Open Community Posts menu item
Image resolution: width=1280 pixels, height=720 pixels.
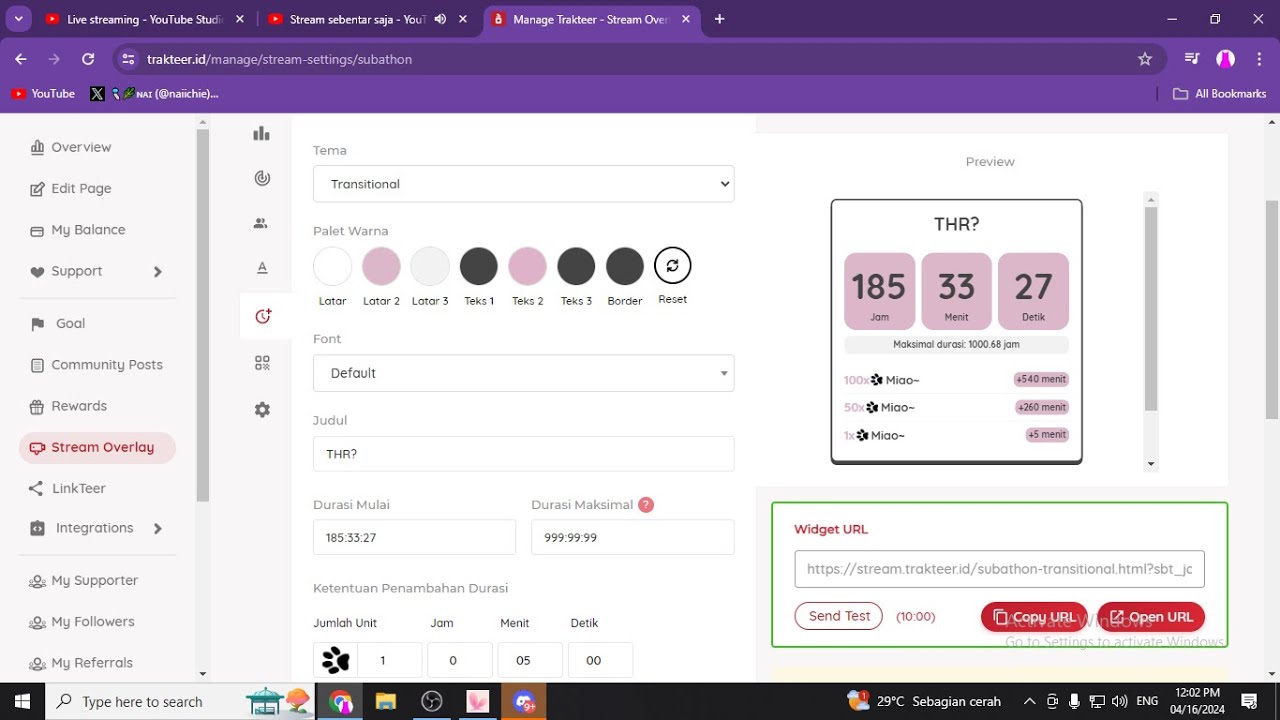(106, 365)
